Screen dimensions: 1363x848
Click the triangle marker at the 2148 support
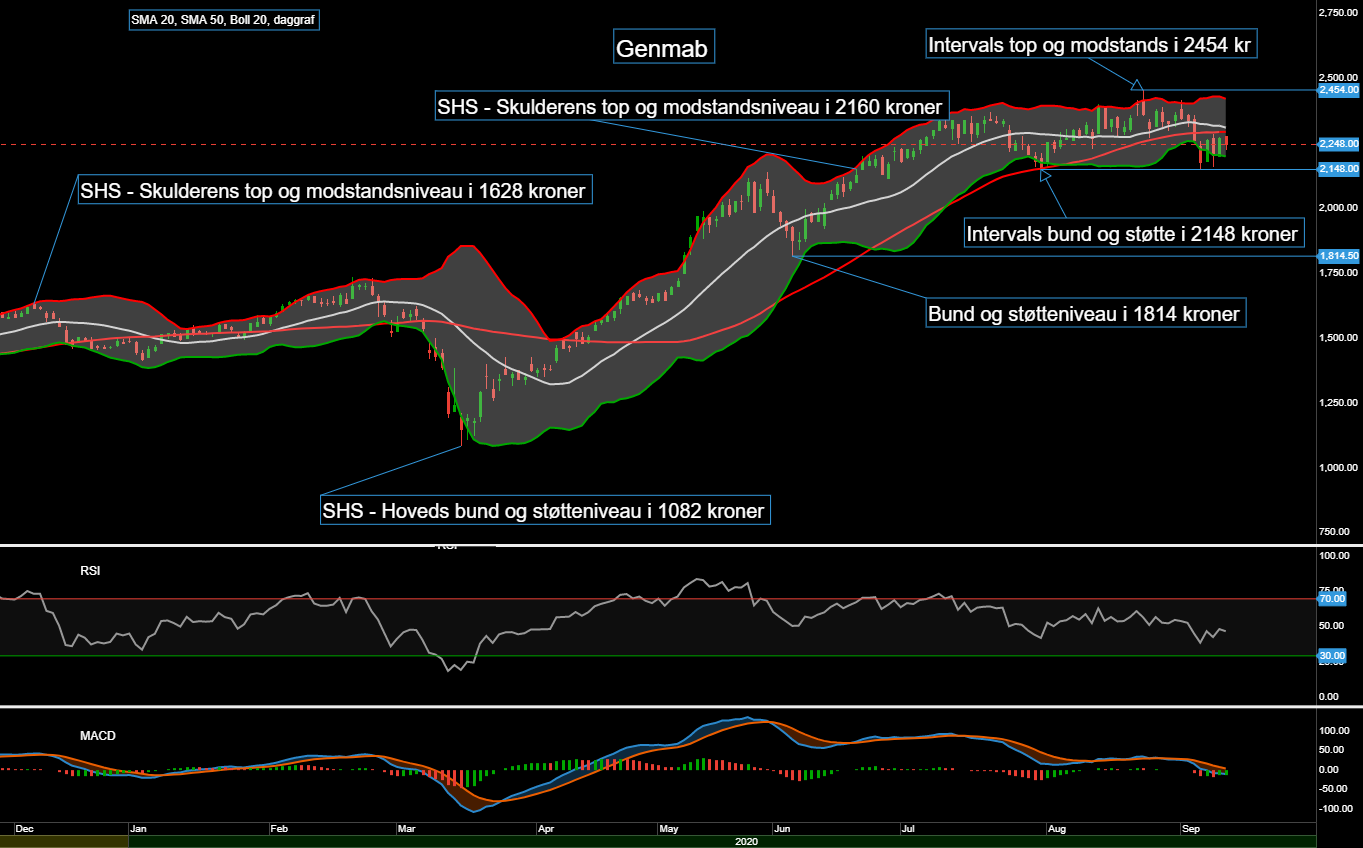pos(1047,176)
